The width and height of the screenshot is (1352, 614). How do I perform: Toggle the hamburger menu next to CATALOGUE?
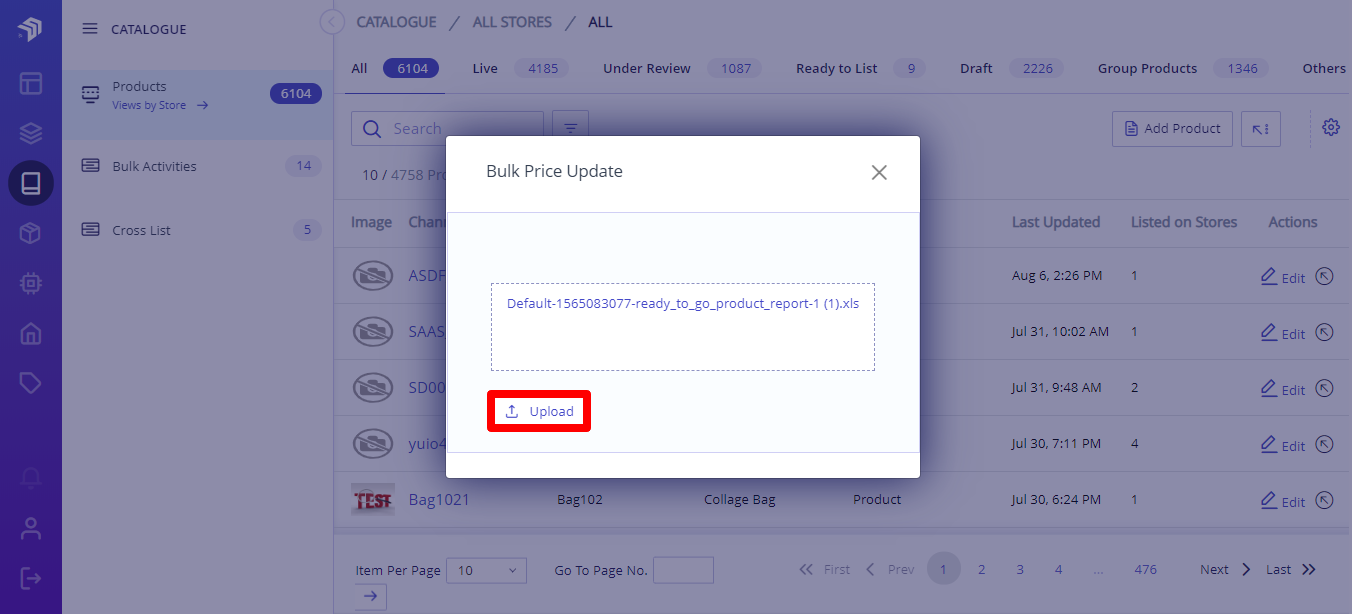point(90,29)
